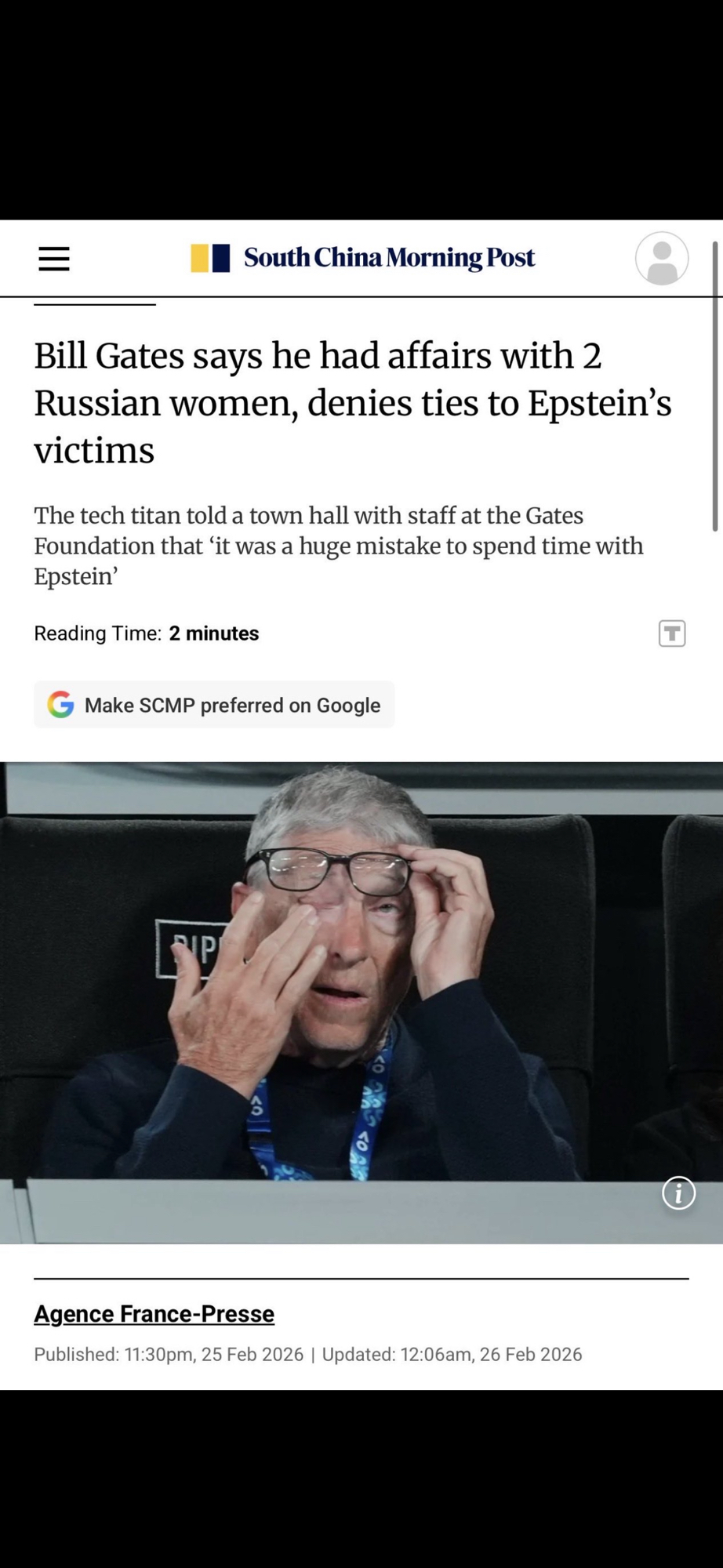Click the Google G logo

point(60,705)
